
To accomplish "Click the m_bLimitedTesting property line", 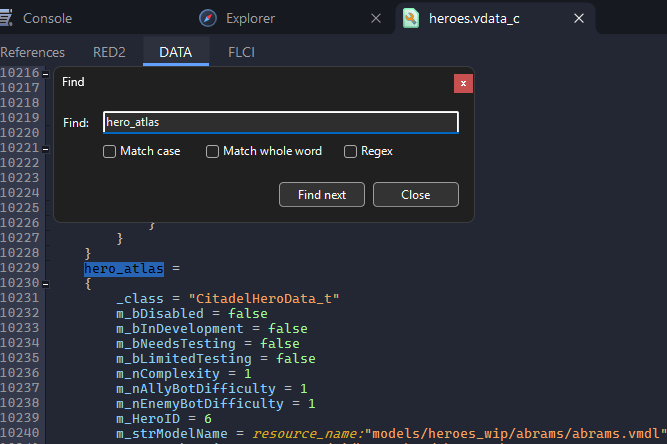I will (x=216, y=359).
